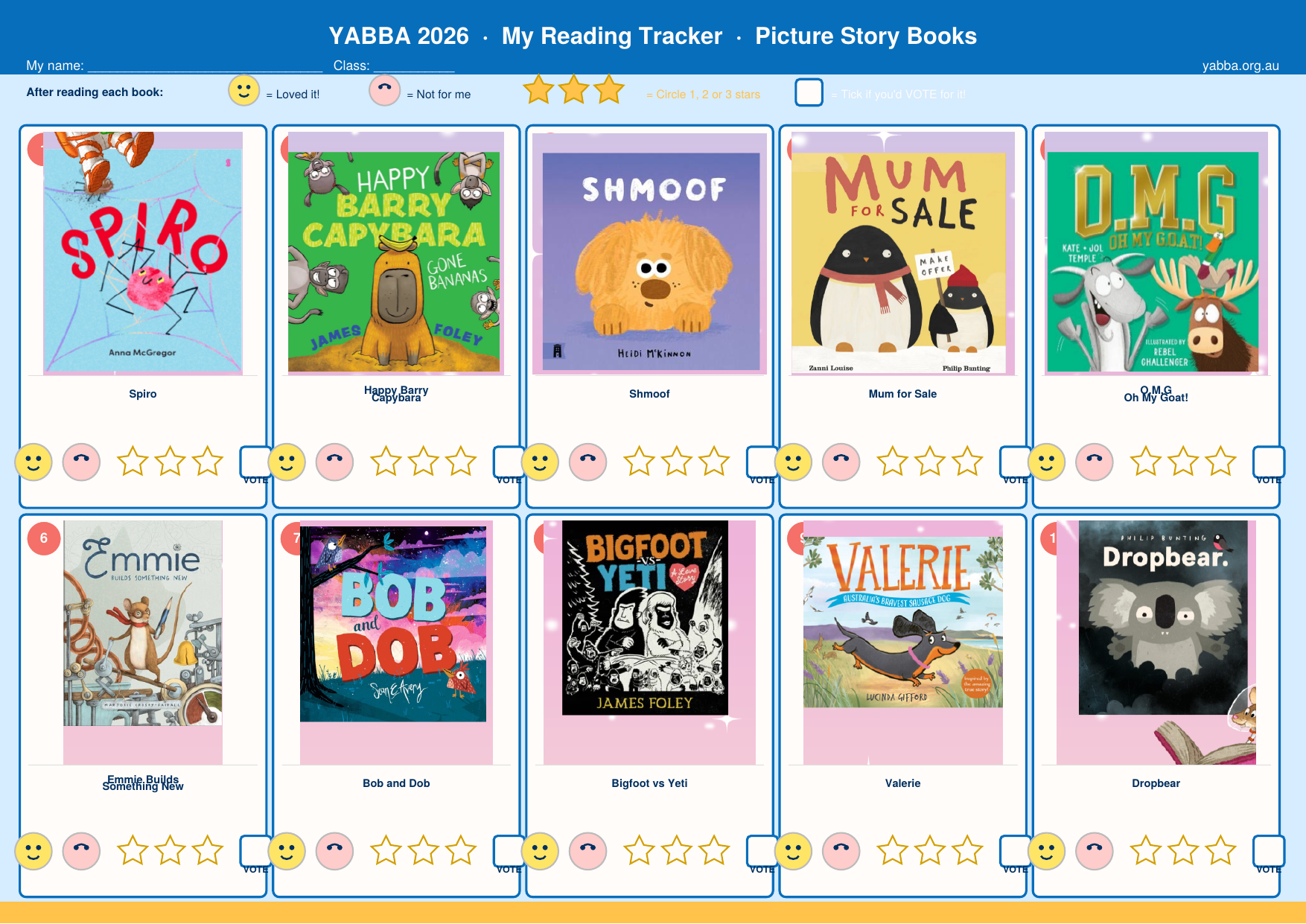
Task: Click the Mum for Sale title text
Action: point(902,394)
